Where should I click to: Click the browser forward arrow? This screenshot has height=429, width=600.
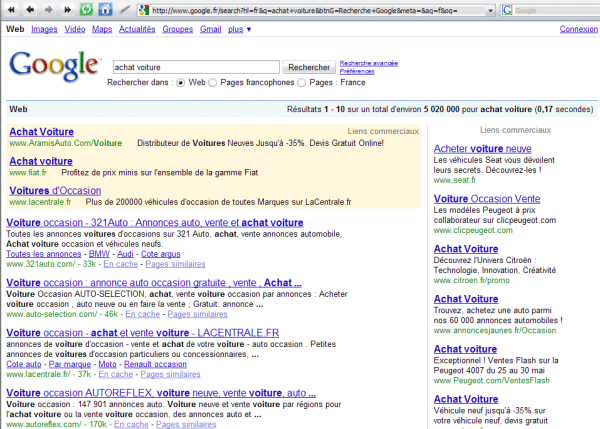[48, 10]
